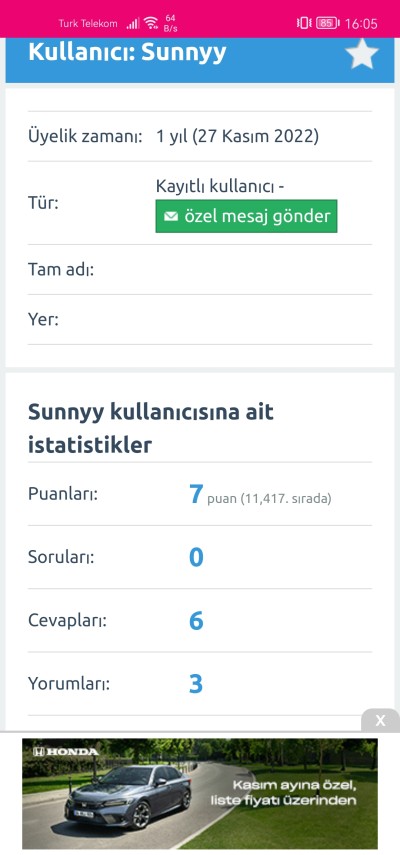Tap the Honda car image in the advertisement

(x=128, y=799)
